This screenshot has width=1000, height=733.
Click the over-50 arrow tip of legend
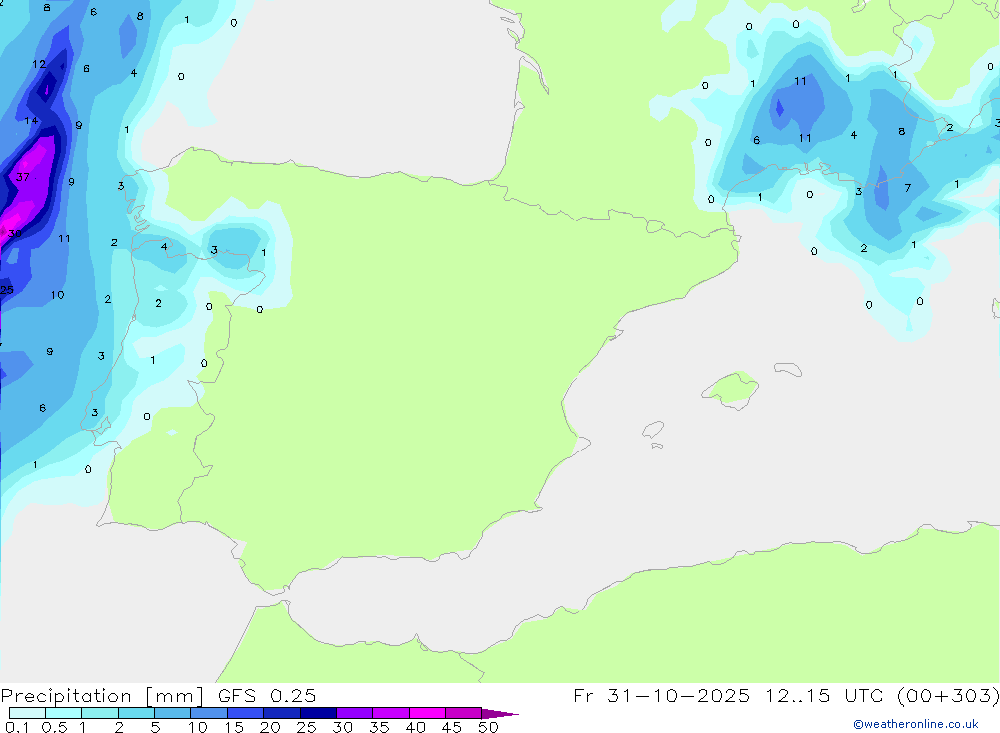coord(500,714)
